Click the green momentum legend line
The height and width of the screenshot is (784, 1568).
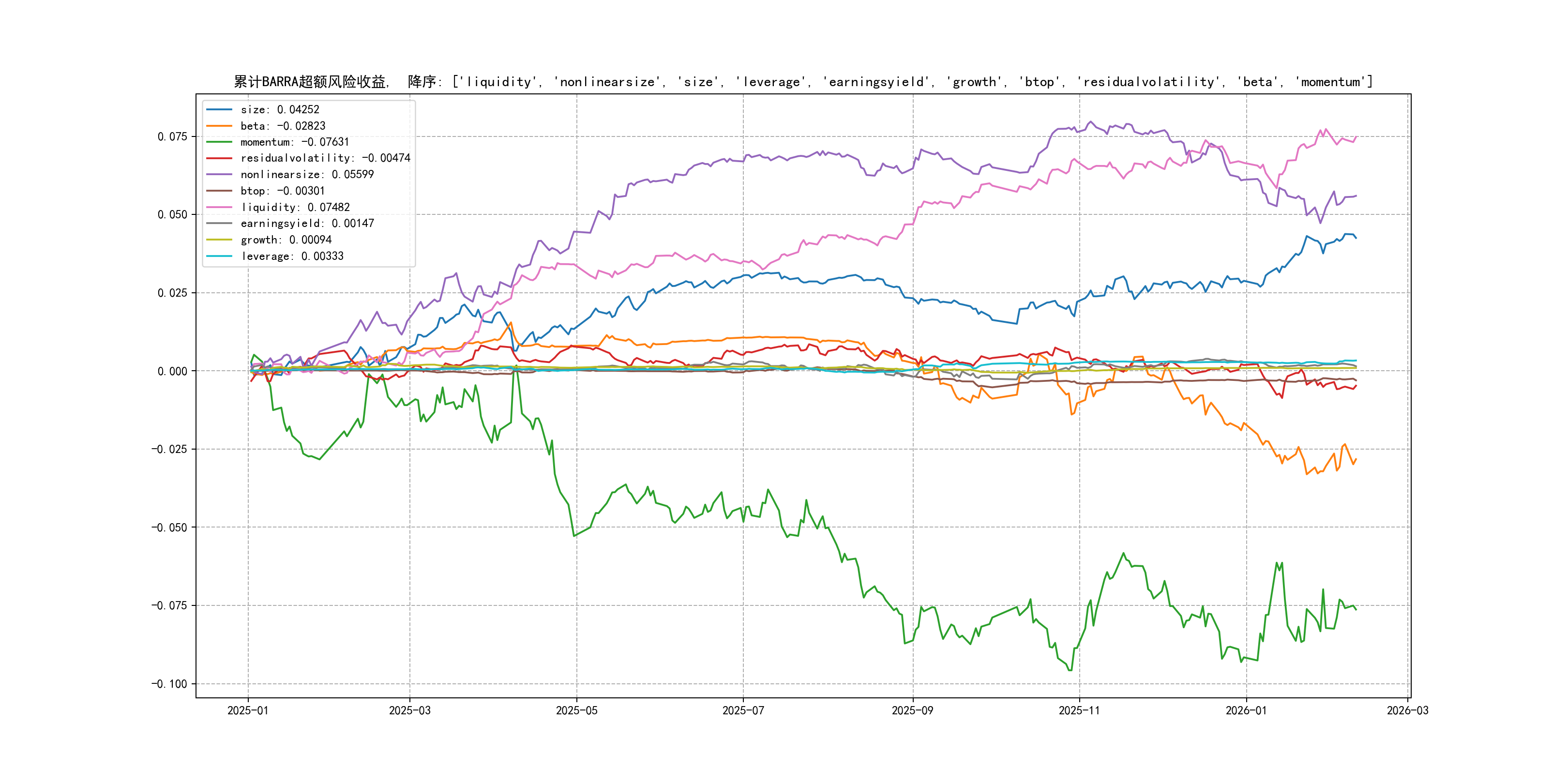point(219,142)
